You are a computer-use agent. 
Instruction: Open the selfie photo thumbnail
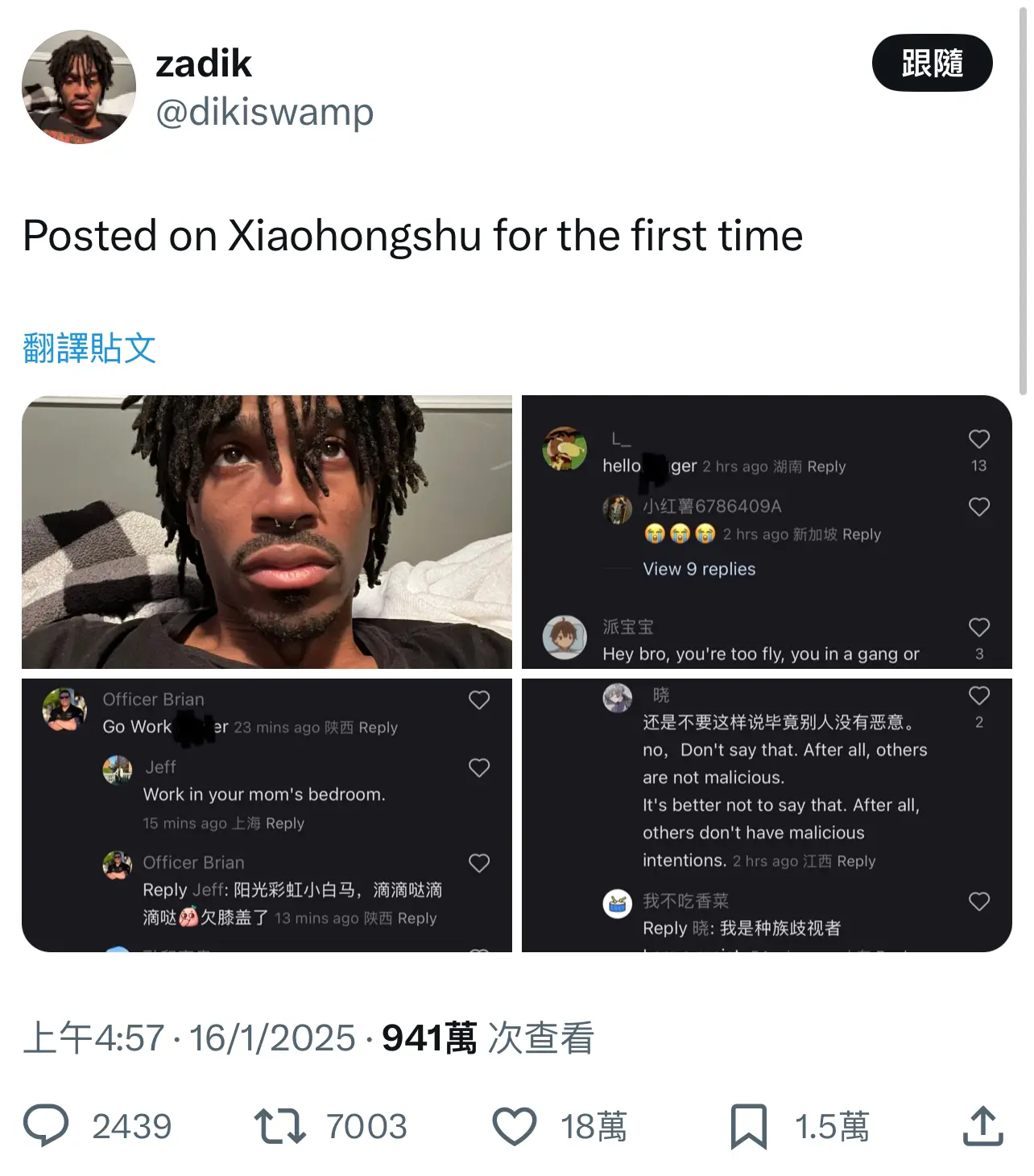point(267,532)
